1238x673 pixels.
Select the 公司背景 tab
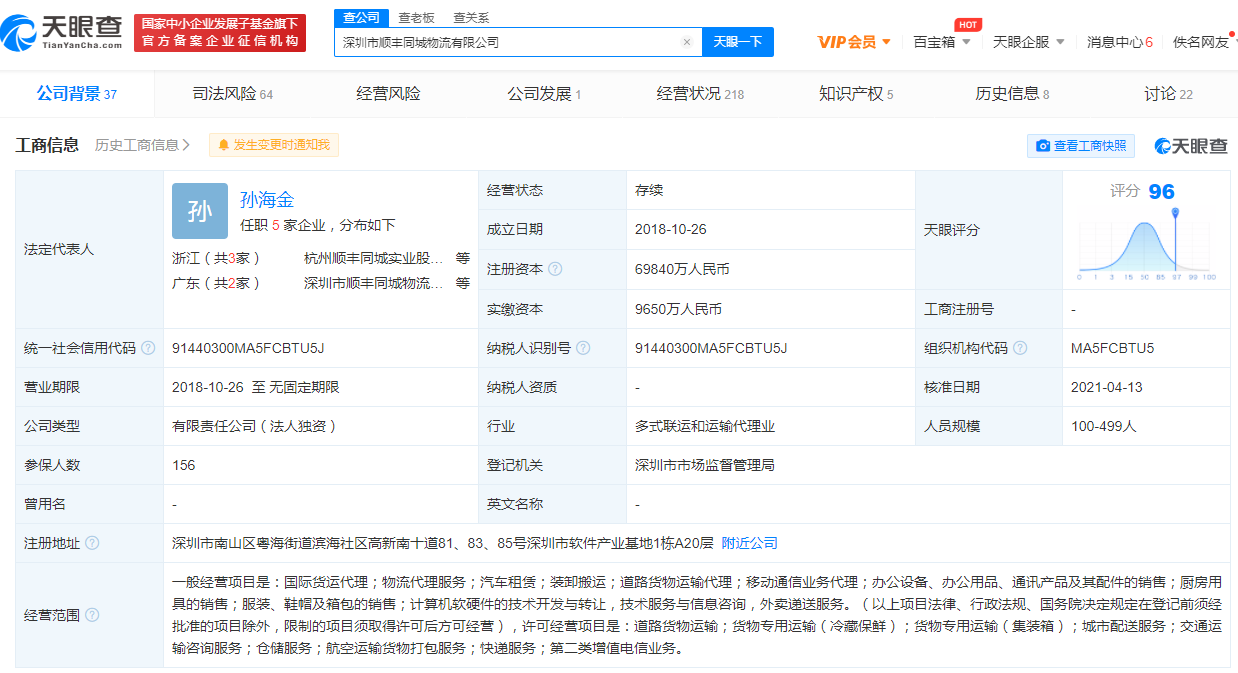point(77,94)
